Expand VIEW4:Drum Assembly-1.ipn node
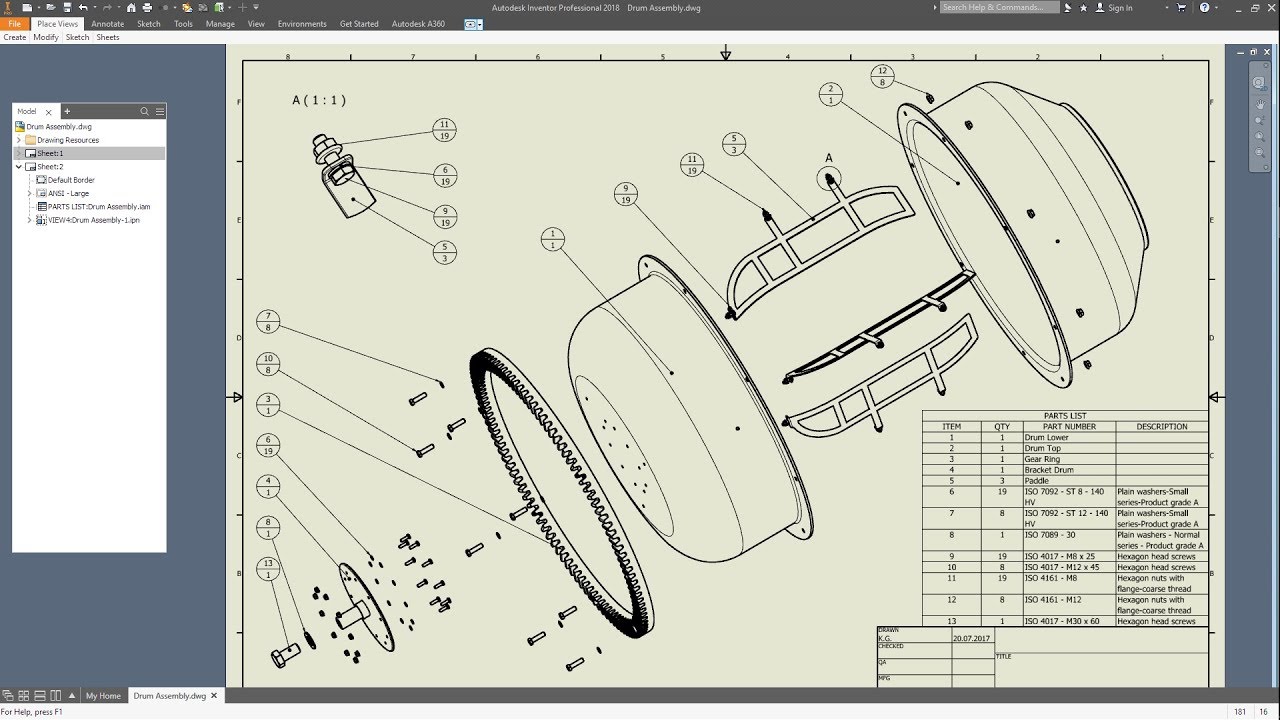Image resolution: width=1280 pixels, height=720 pixels. tap(30, 219)
